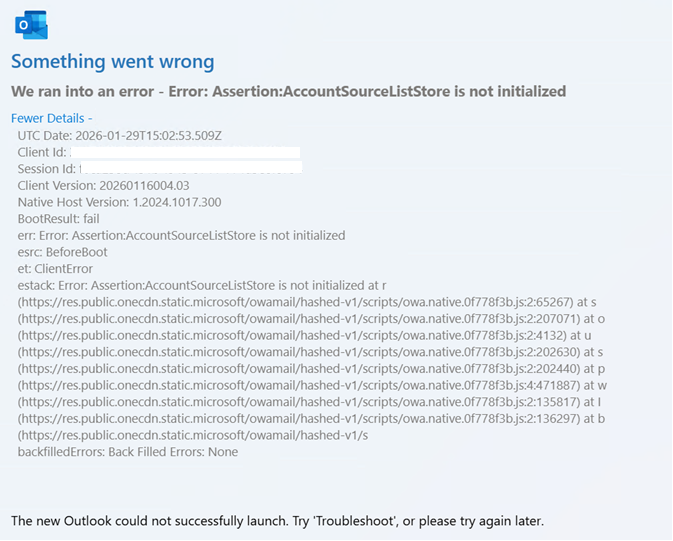673x541 pixels.
Task: Select the assertion error message heading
Action: 288,91
